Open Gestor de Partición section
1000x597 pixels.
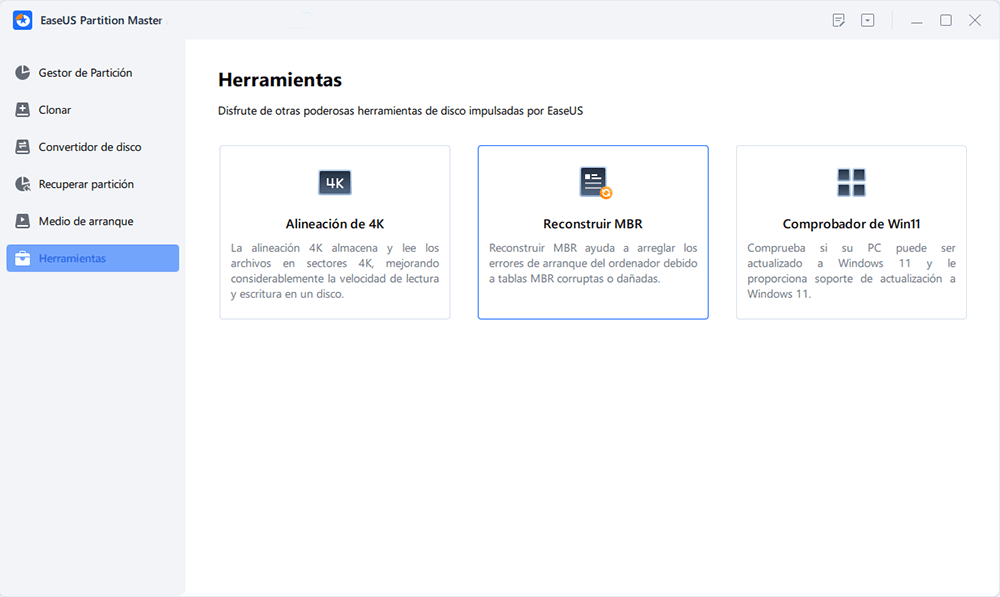[x=93, y=73]
